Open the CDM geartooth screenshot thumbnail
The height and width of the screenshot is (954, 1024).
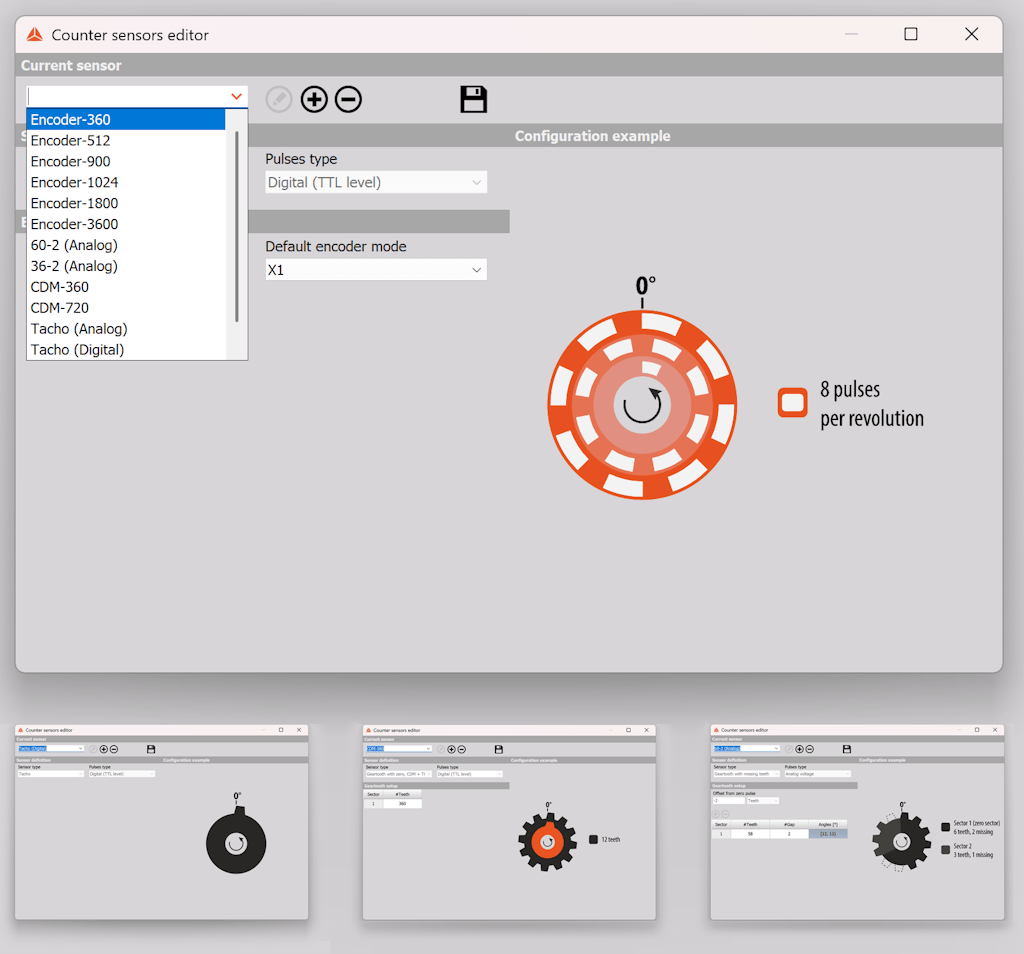click(x=509, y=822)
